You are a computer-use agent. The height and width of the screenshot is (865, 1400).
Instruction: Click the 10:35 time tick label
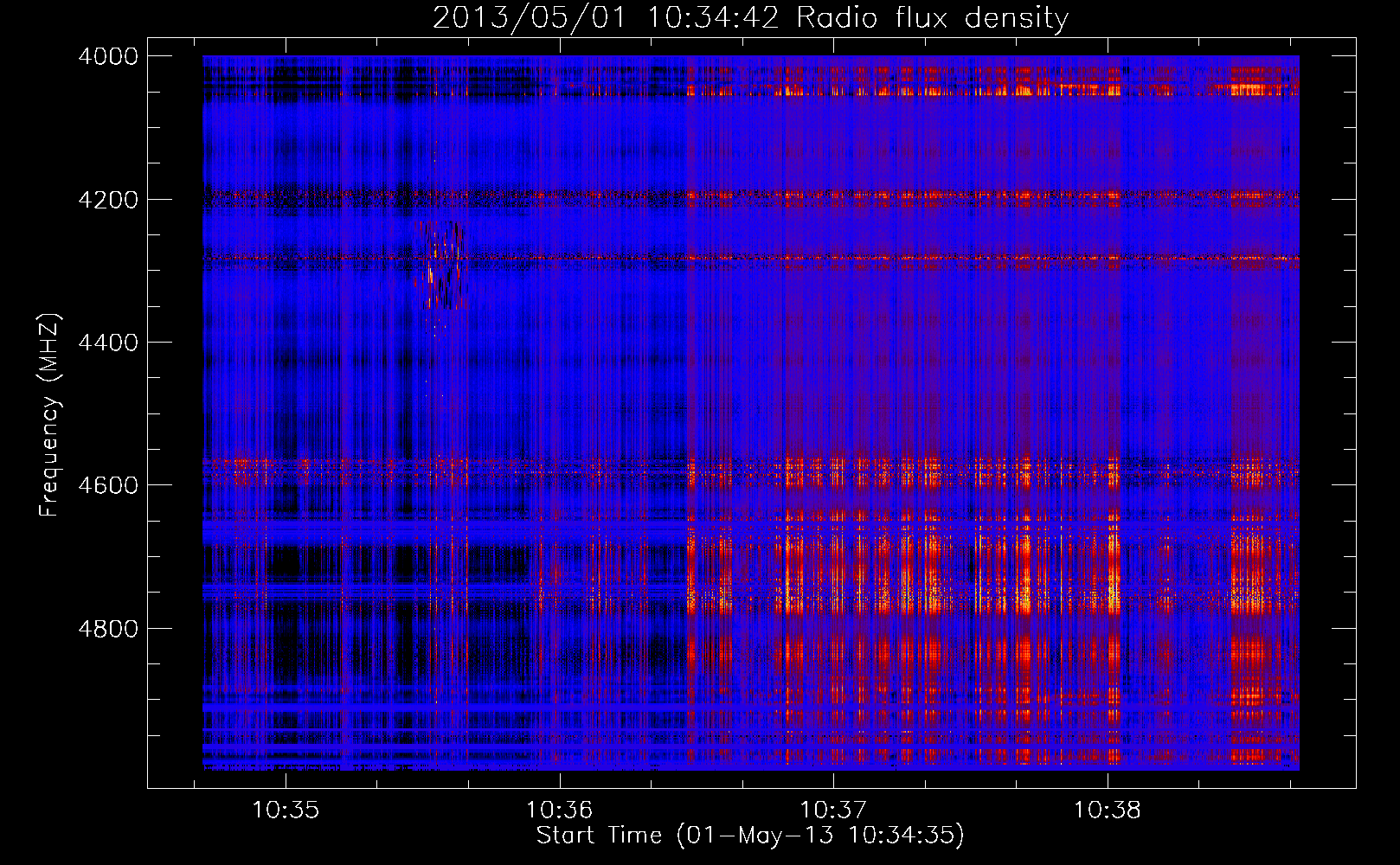coord(286,810)
